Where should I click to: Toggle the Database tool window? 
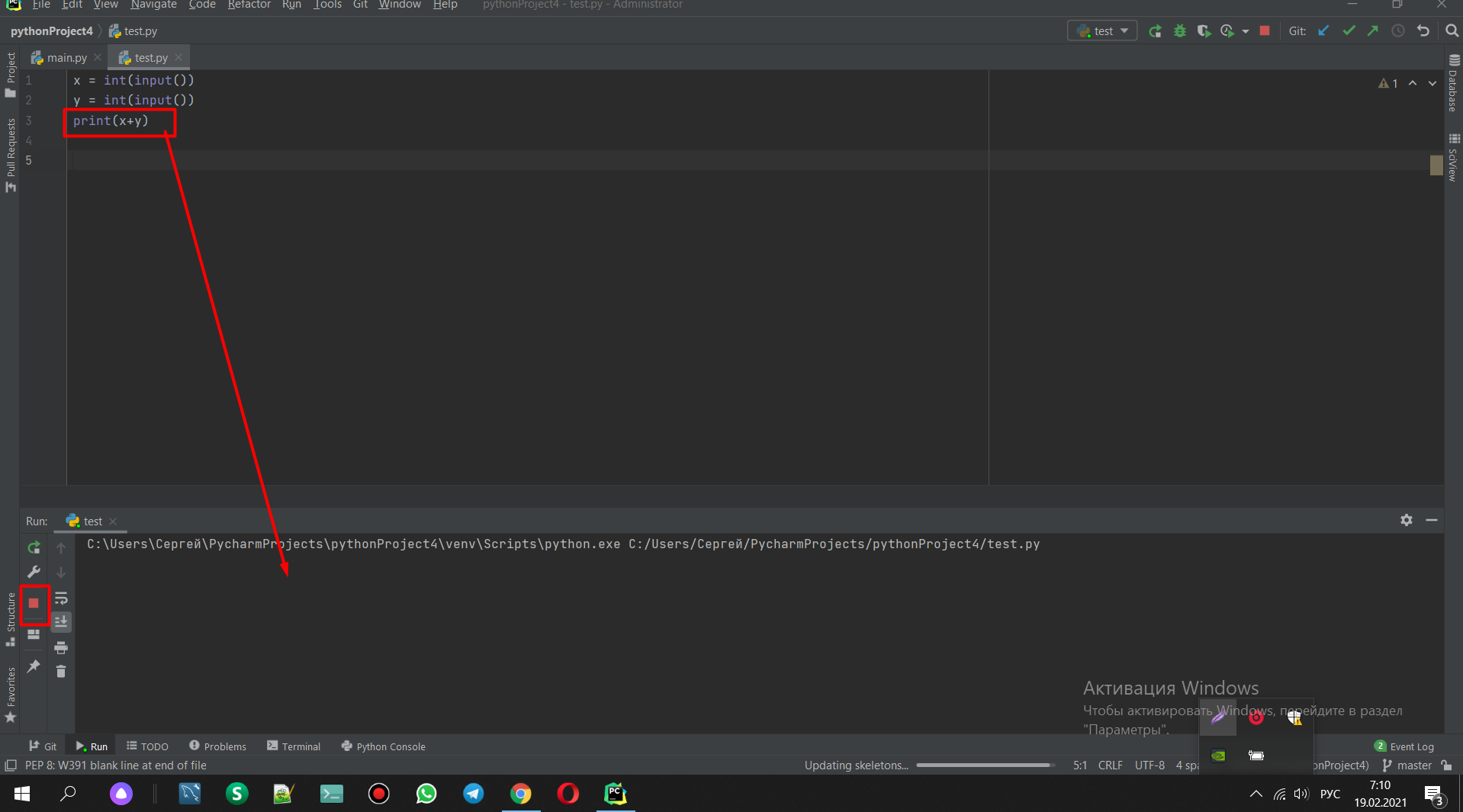click(1454, 83)
